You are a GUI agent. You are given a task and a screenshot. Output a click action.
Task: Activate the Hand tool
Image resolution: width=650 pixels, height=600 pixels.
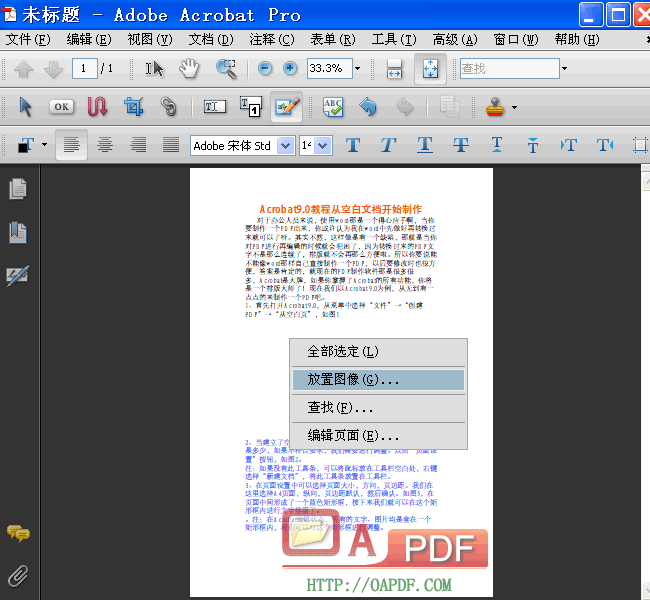(x=189, y=68)
